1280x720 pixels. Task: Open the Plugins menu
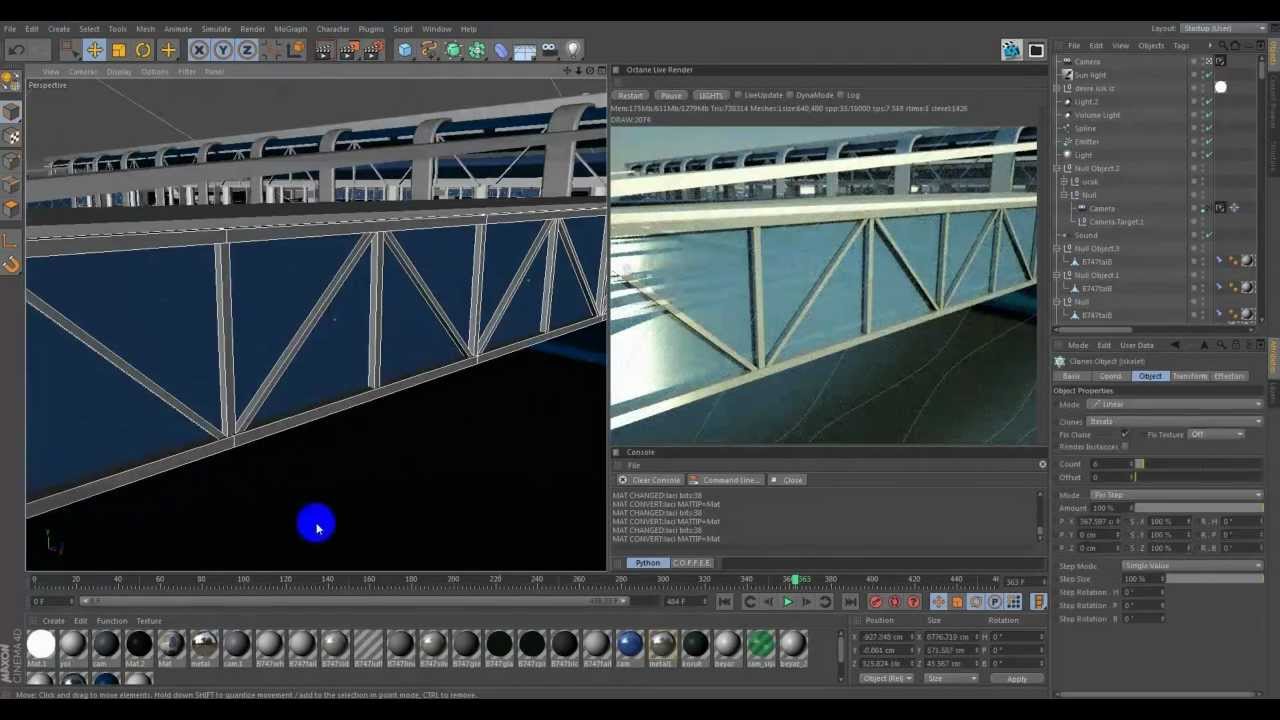pos(371,29)
